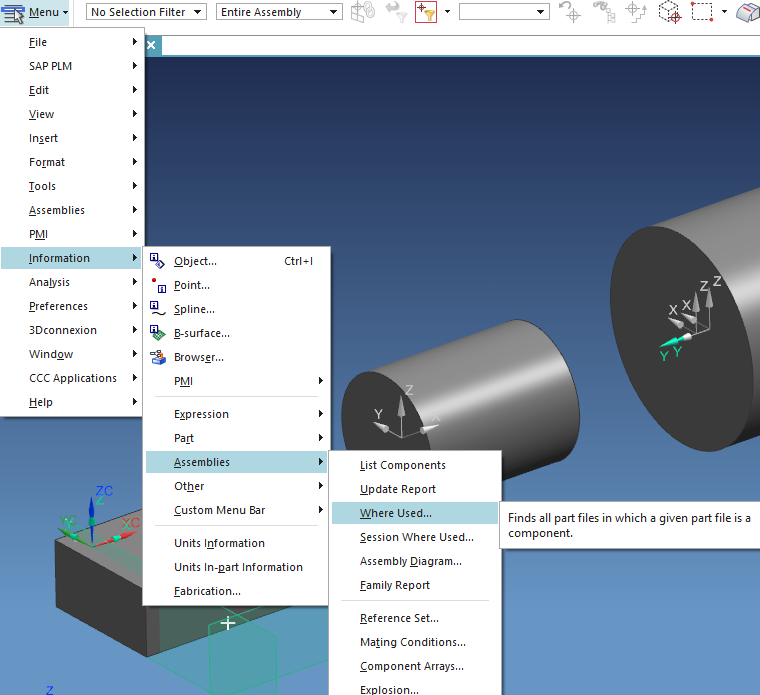Choose List Components from Assemblies submenu
The width and height of the screenshot is (760, 695).
(403, 465)
